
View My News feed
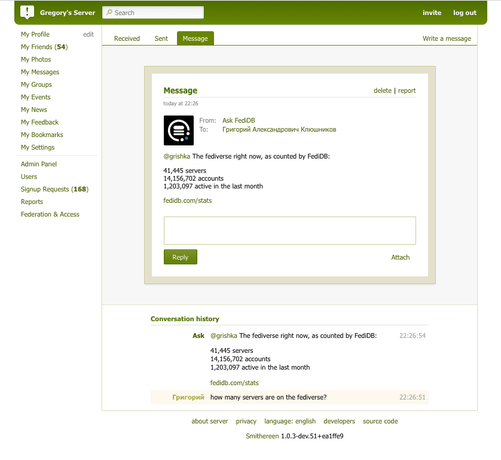34,110
